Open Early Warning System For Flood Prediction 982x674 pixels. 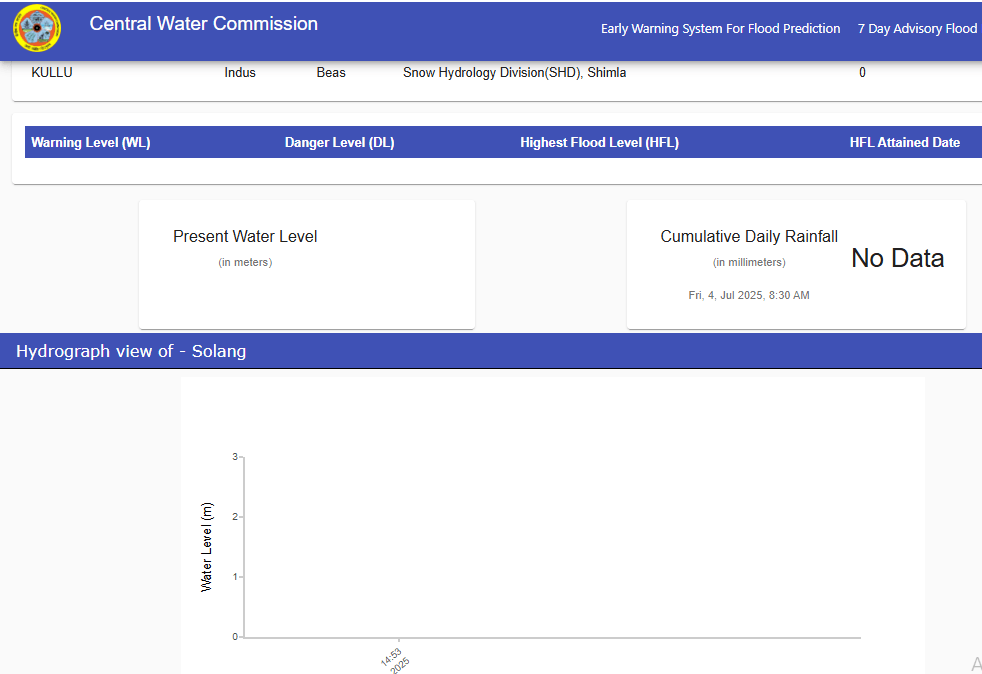(720, 29)
